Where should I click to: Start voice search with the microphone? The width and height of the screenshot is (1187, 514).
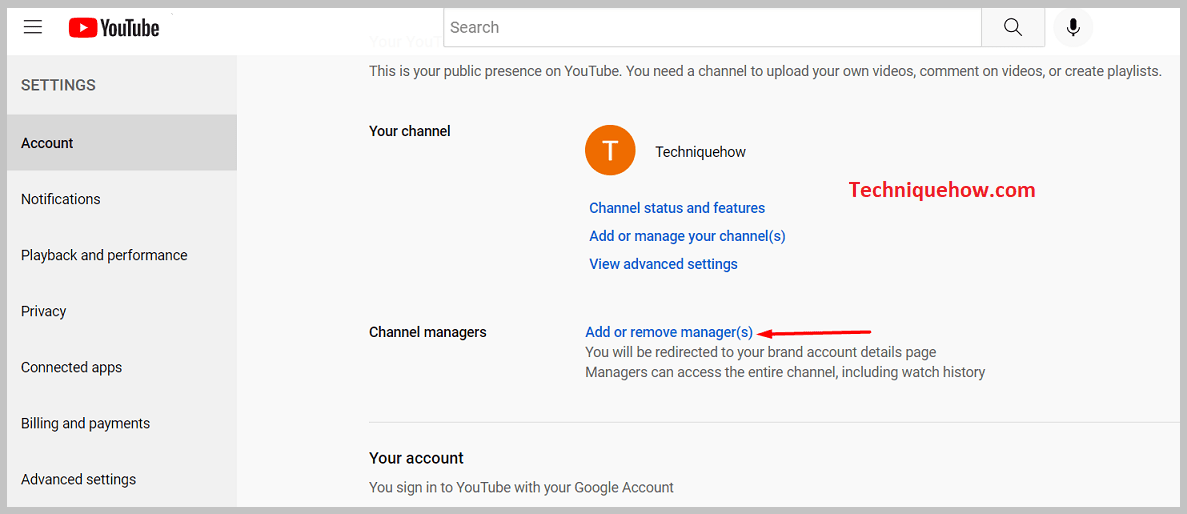pyautogui.click(x=1073, y=28)
